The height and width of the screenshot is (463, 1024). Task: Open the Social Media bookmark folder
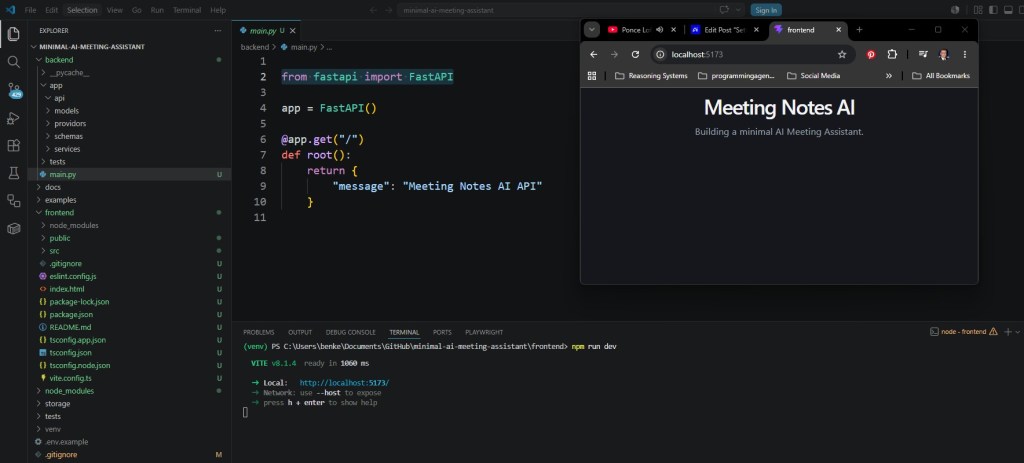(x=813, y=76)
